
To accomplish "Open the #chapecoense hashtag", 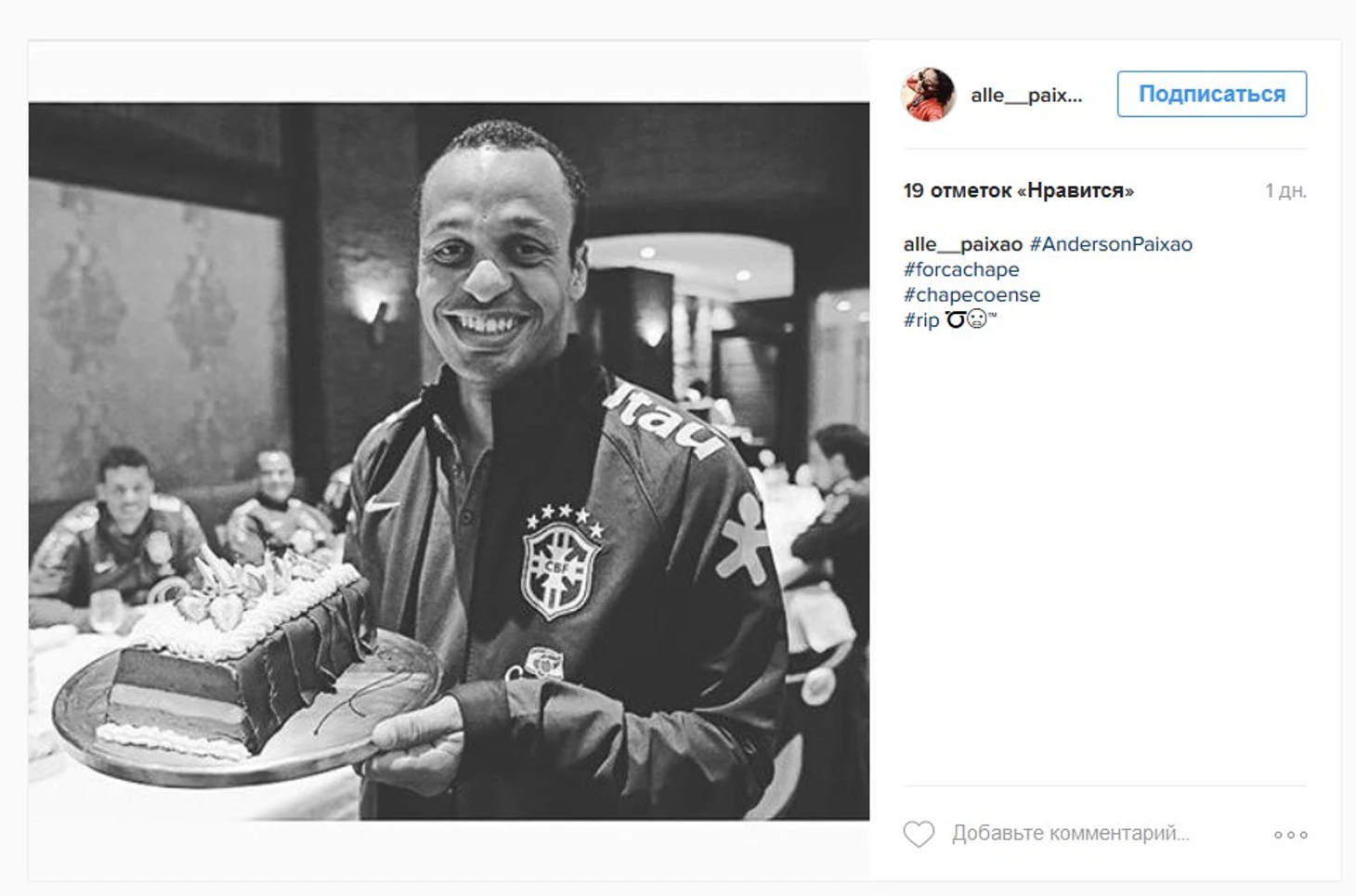I will pos(971,294).
